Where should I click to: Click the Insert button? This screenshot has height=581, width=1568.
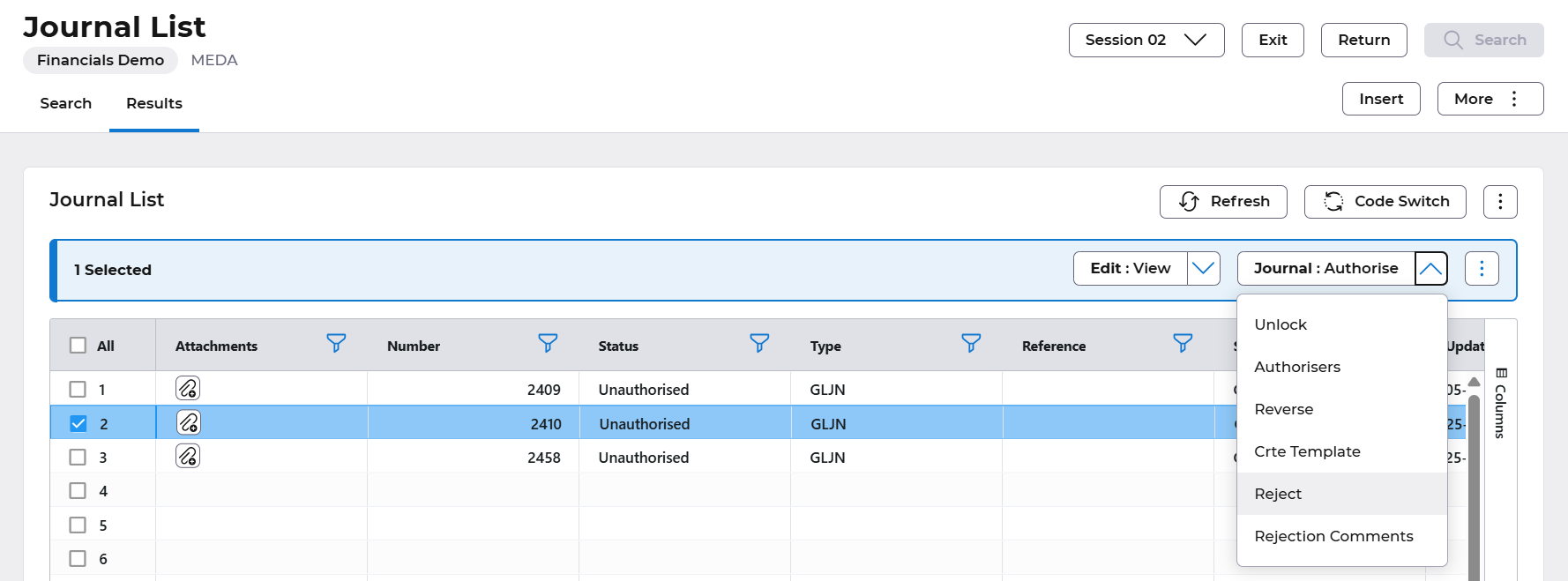(x=1381, y=99)
